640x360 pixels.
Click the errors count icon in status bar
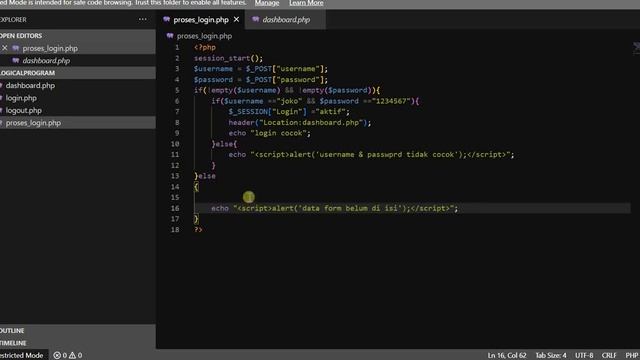pos(57,355)
